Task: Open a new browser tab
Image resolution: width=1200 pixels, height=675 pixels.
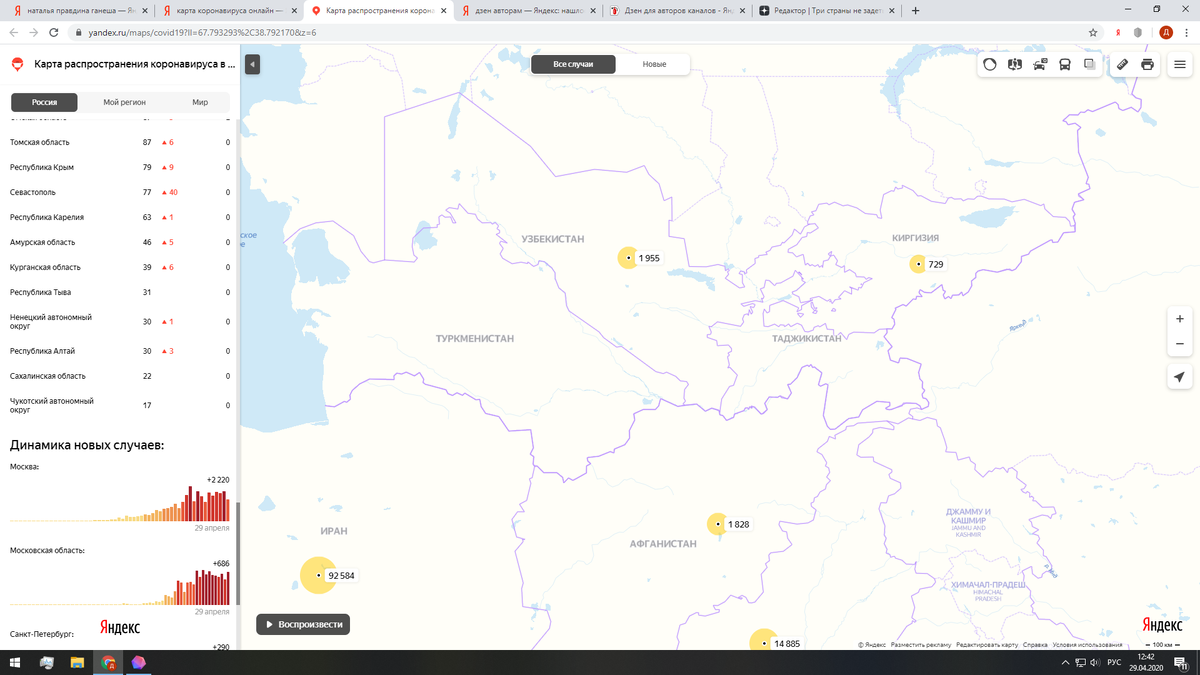Action: point(916,10)
